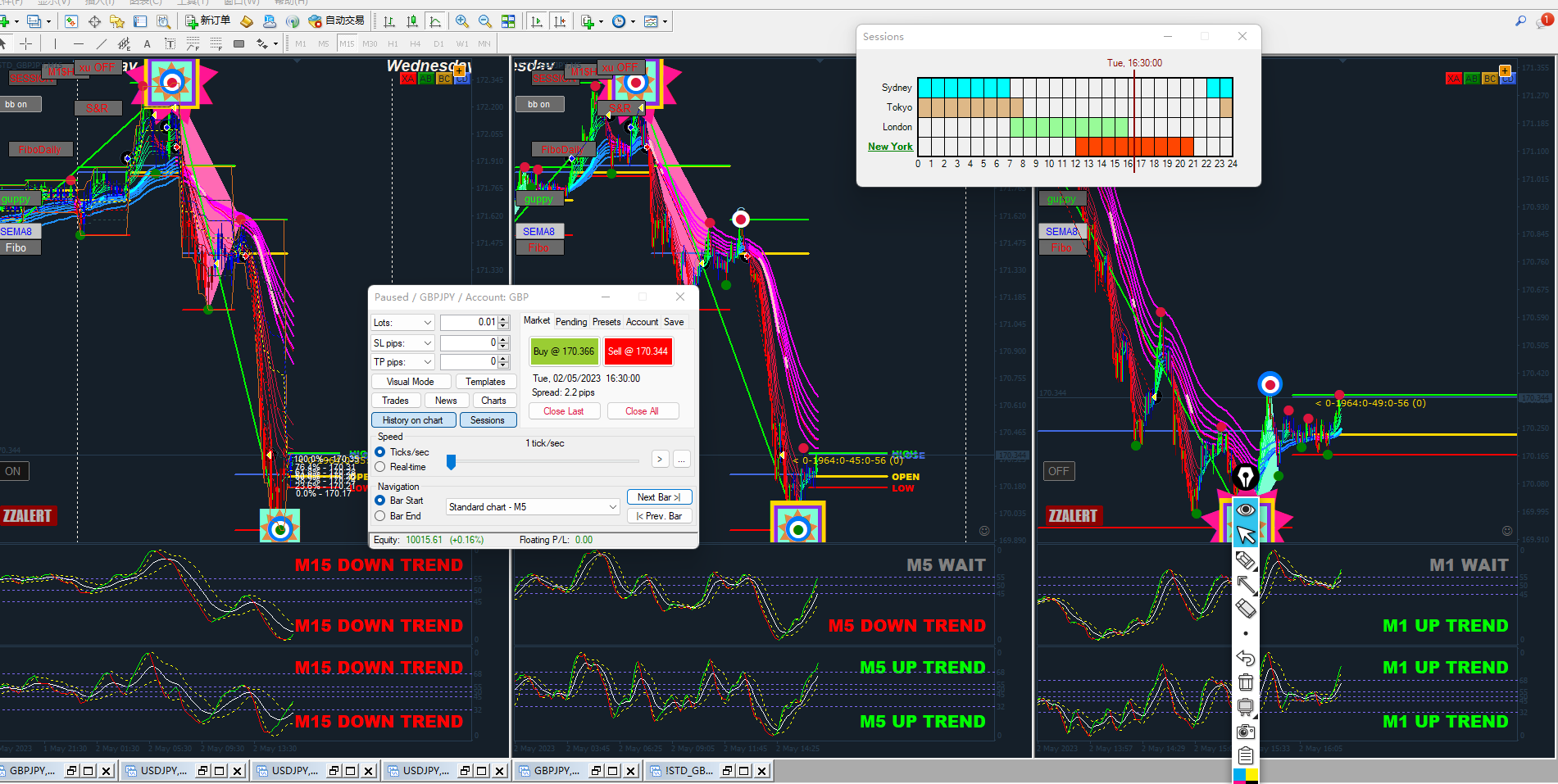The image size is (1558, 784).
Task: Zoom in the chart with the plus magnifier
Action: 462,21
